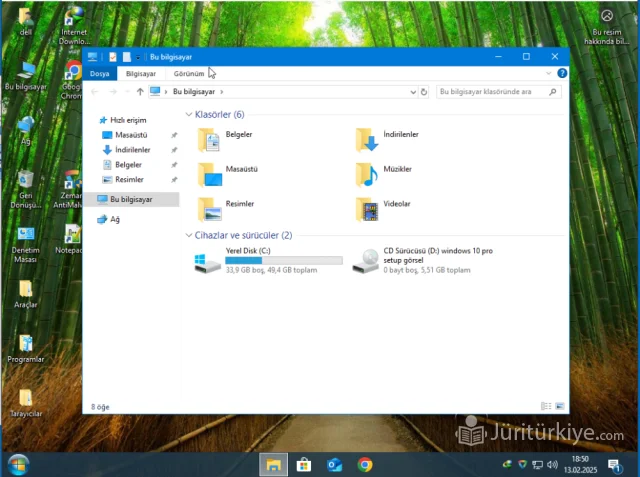Screen dimensions: 640x477
Task: Select the Araçlar desktop folder
Action: coord(25,294)
